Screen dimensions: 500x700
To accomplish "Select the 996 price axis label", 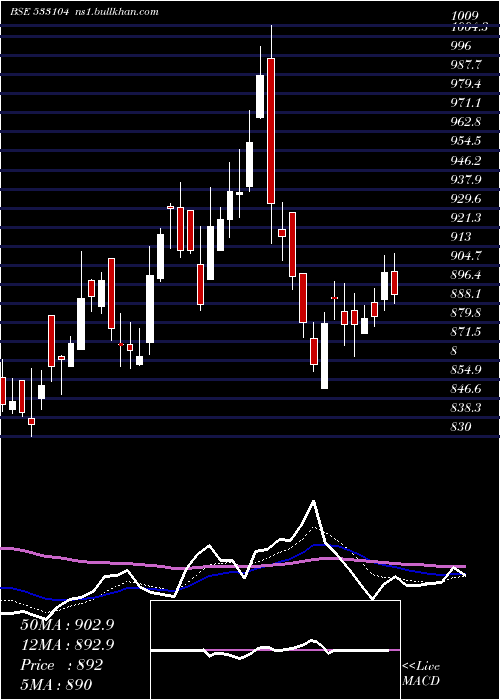I will point(461,46).
